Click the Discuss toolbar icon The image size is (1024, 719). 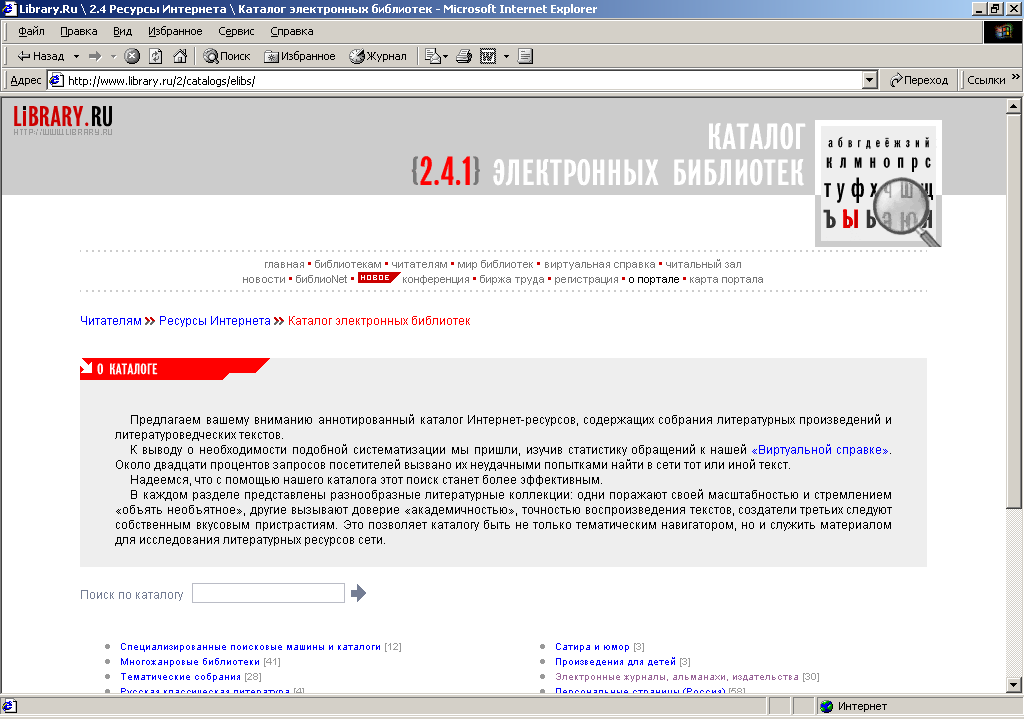pos(526,56)
